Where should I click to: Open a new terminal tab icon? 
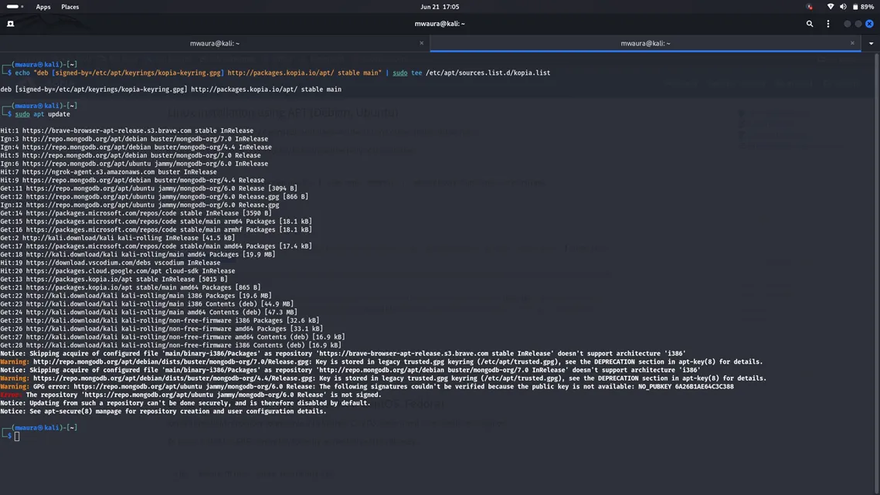tap(10, 24)
